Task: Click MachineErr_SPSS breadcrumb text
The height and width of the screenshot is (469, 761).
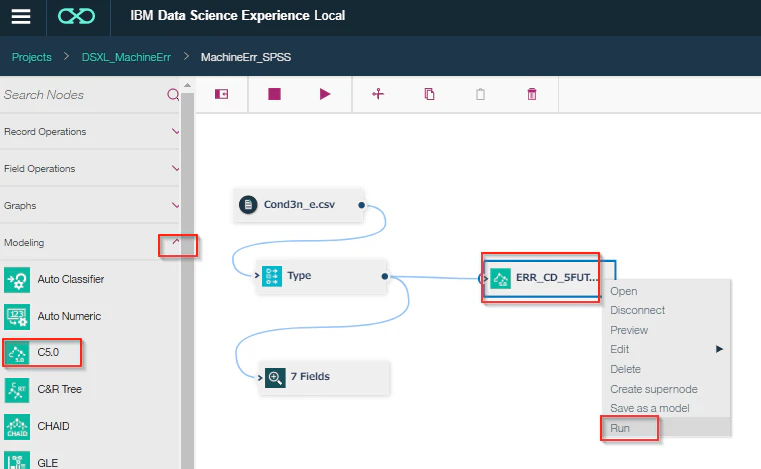Action: point(246,57)
